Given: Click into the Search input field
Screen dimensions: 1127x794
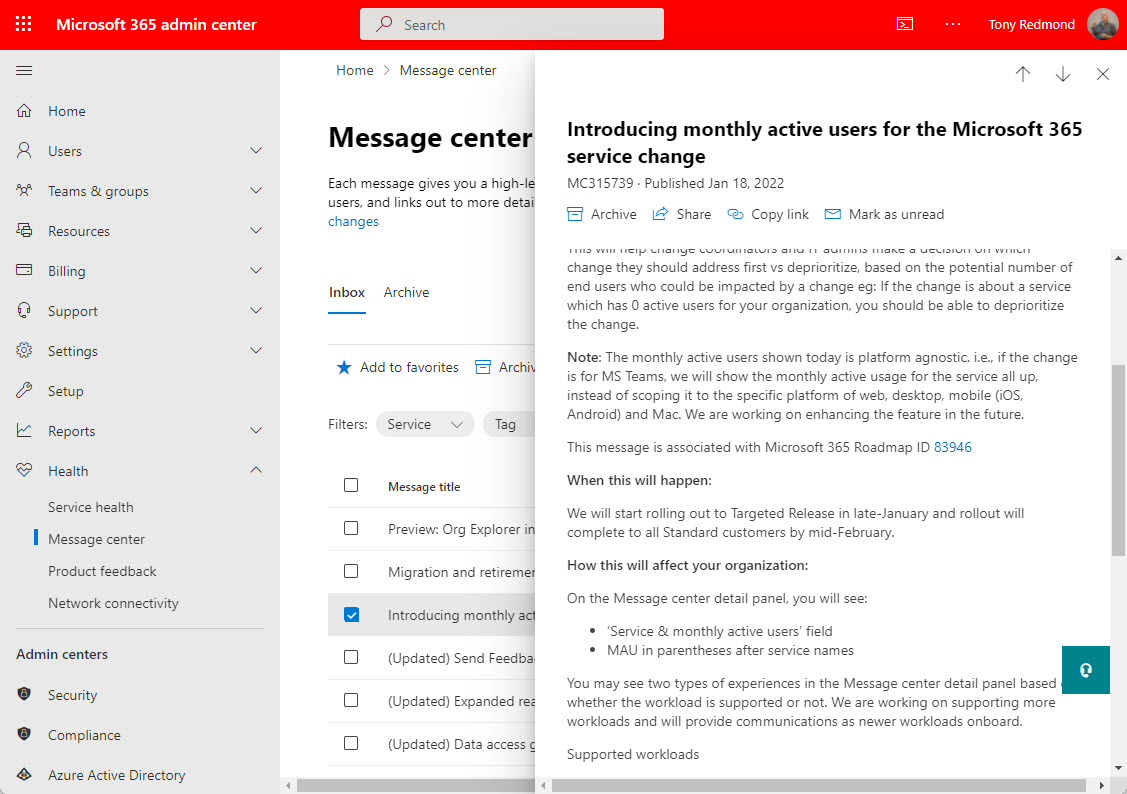Looking at the screenshot, I should tap(512, 24).
